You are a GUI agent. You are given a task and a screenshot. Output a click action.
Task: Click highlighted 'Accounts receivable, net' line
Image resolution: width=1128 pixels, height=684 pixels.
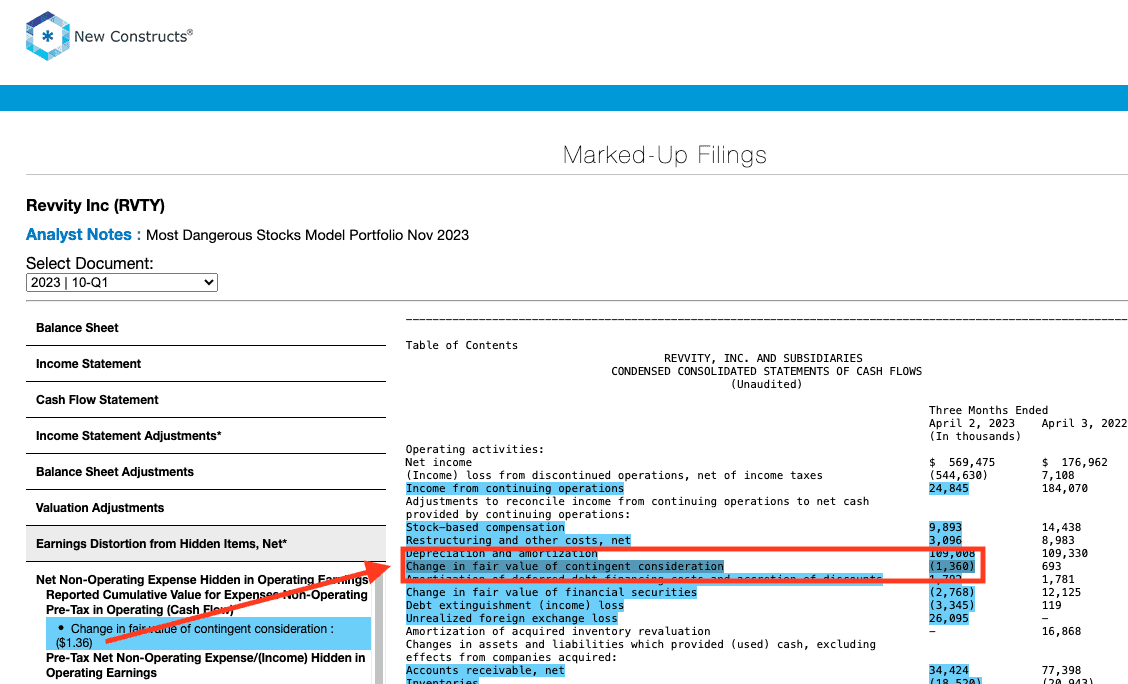click(x=485, y=670)
